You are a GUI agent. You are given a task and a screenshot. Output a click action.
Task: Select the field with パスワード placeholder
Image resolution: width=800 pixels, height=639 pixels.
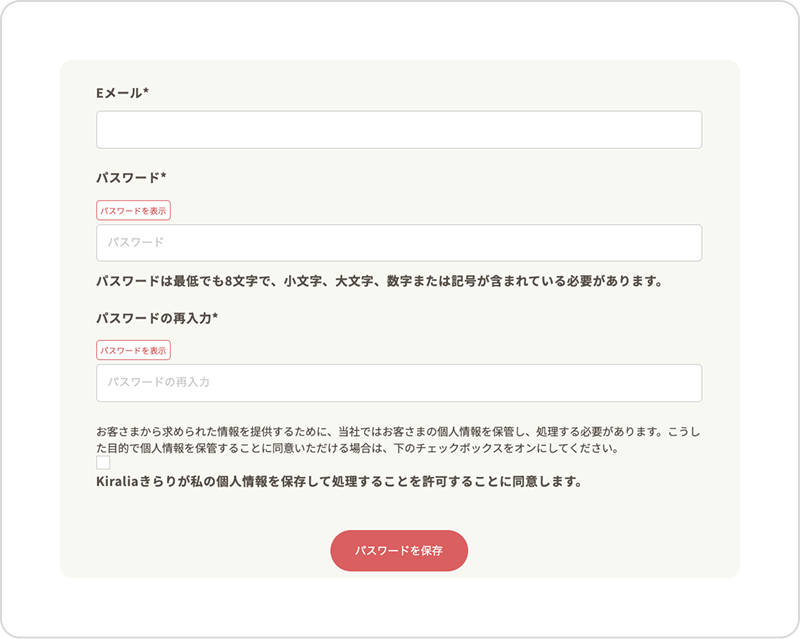pos(399,243)
